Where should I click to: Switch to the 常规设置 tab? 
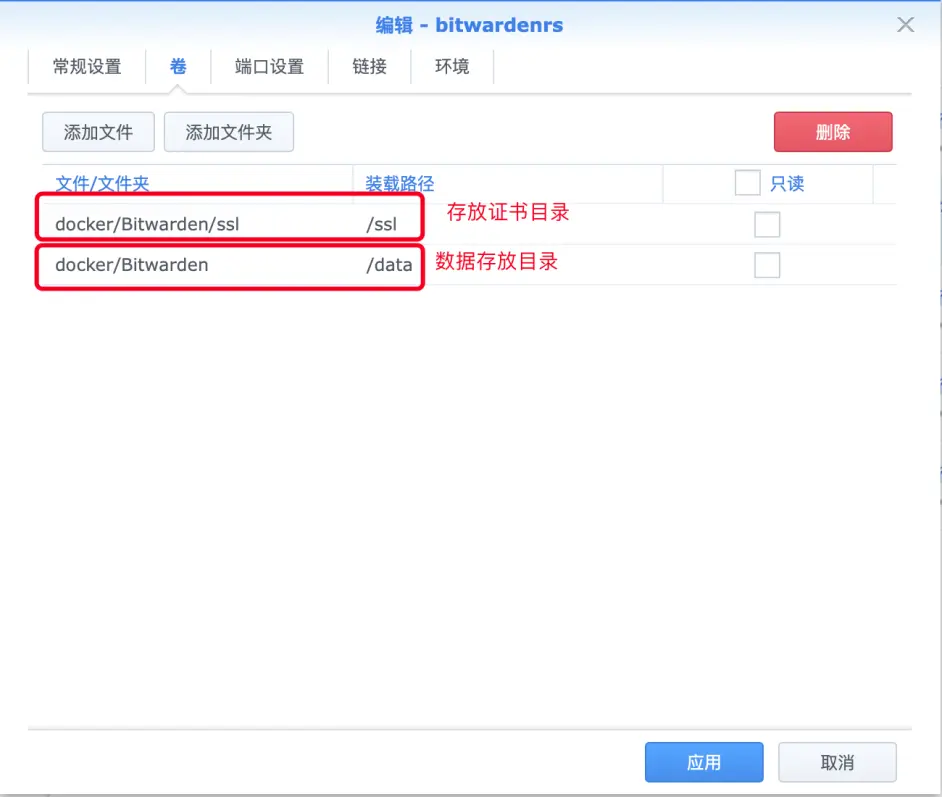click(x=87, y=66)
